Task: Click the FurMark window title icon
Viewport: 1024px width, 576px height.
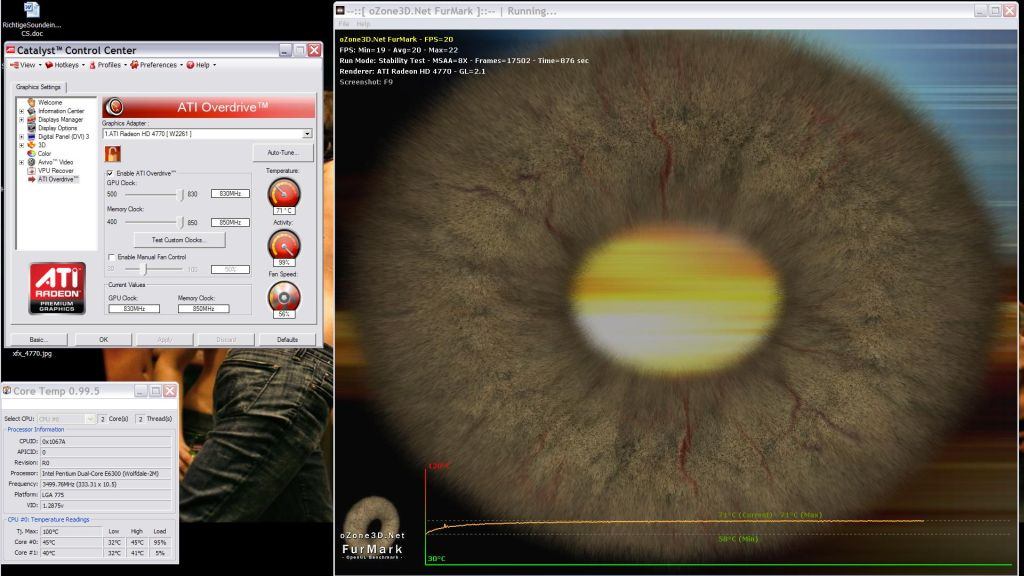Action: point(340,10)
